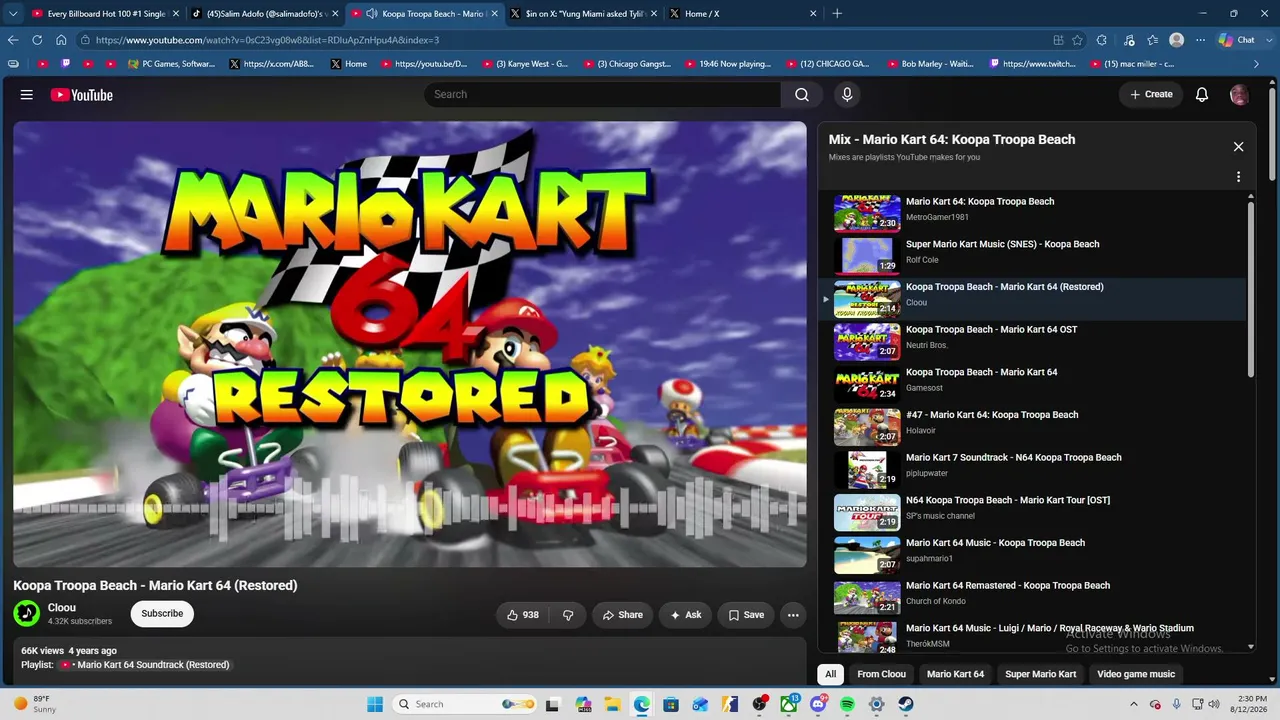1280x720 pixels.
Task: Close the Mix playlist panel
Action: pos(1238,147)
